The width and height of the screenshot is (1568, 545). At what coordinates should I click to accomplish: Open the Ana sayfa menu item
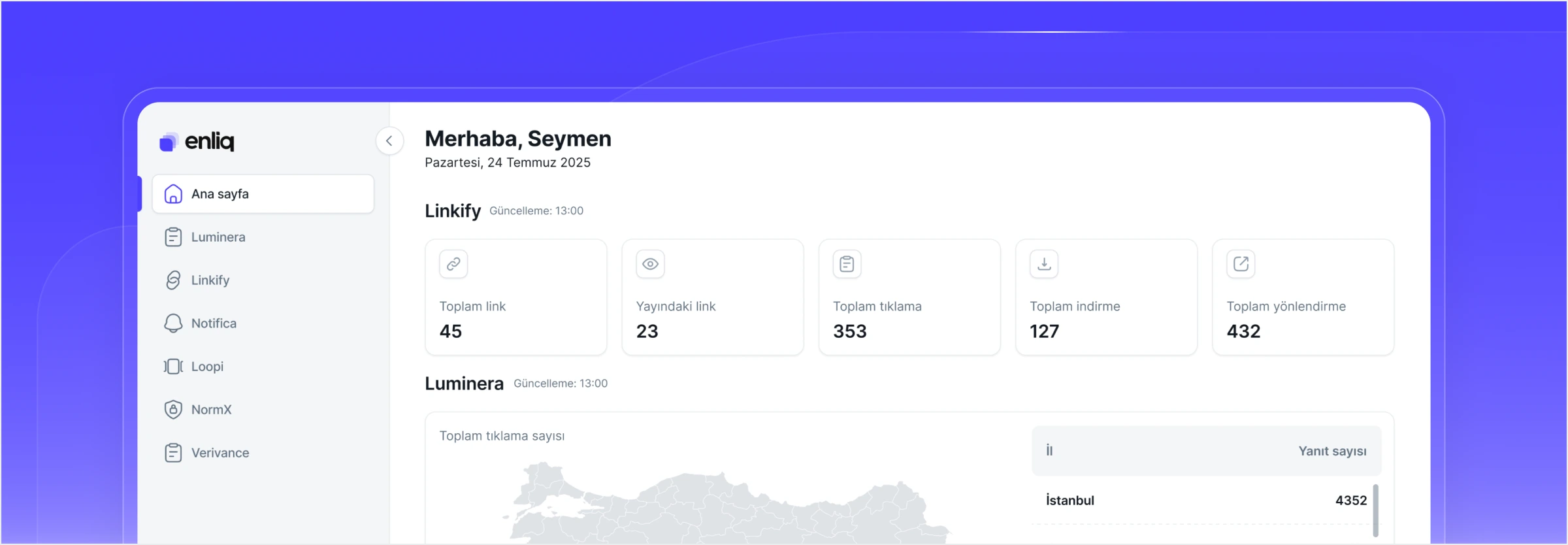(x=263, y=194)
